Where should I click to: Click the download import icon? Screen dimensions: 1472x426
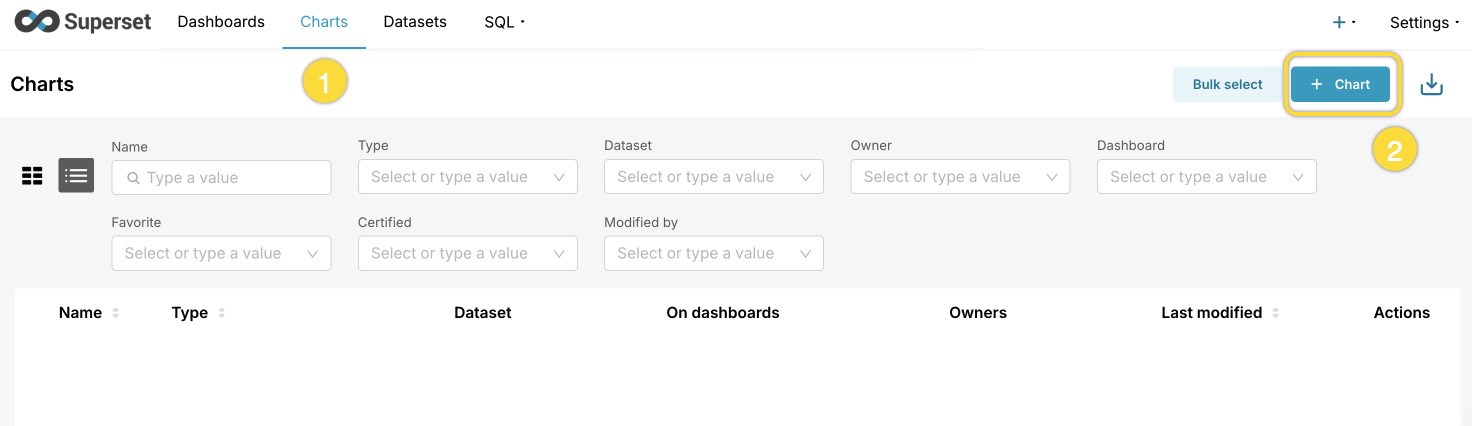tap(1431, 85)
